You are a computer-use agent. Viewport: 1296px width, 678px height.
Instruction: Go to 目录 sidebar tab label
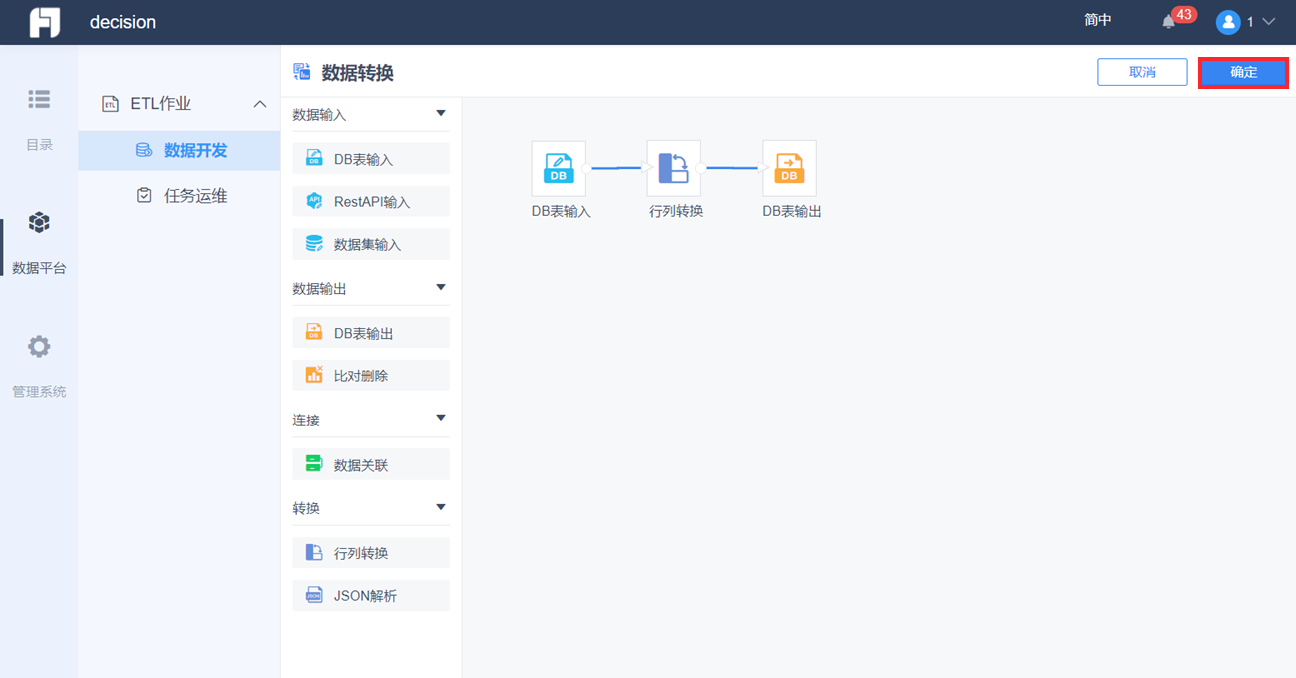(x=39, y=145)
